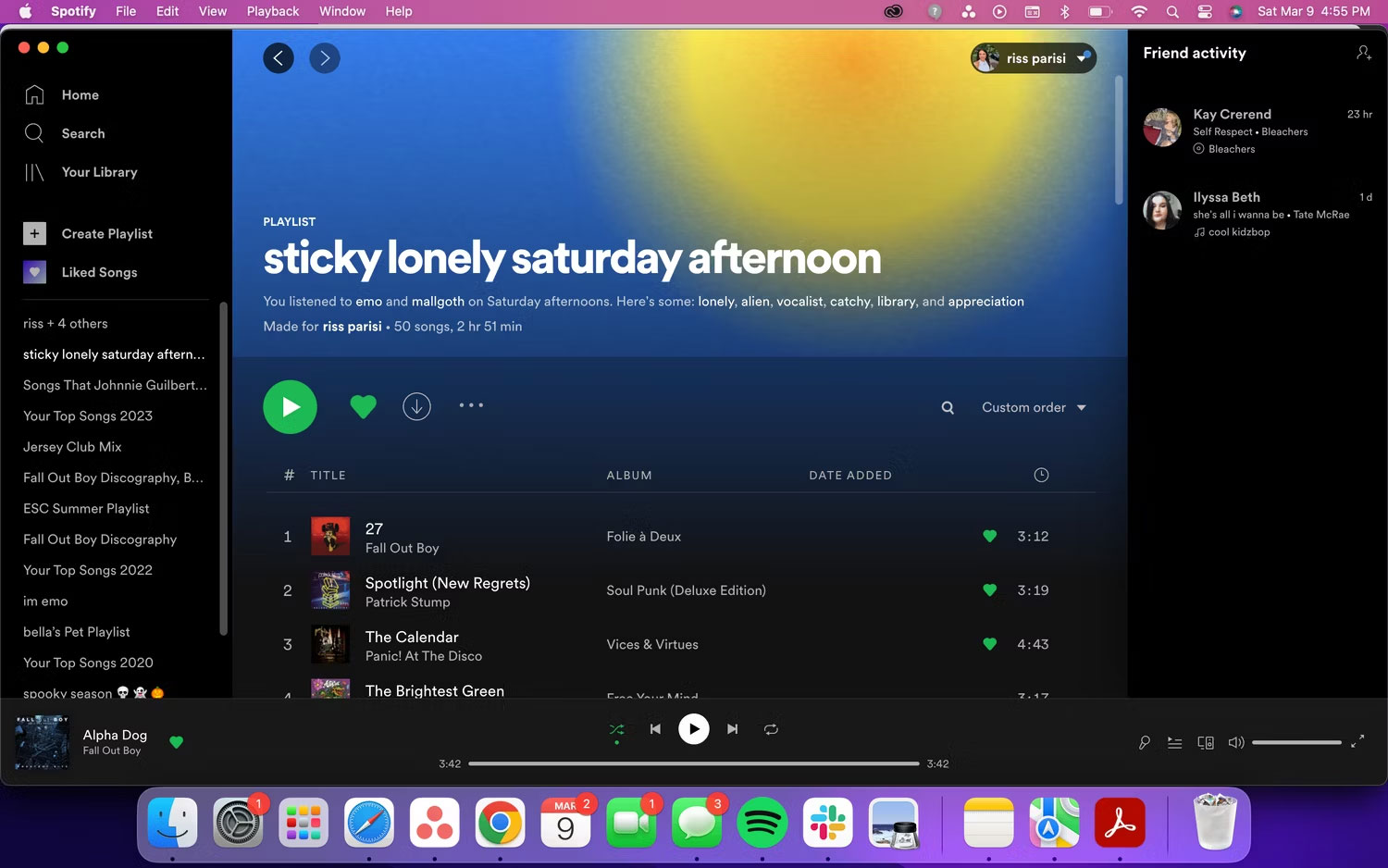The width and height of the screenshot is (1388, 868).
Task: Open the Playback menu
Action: point(273,11)
